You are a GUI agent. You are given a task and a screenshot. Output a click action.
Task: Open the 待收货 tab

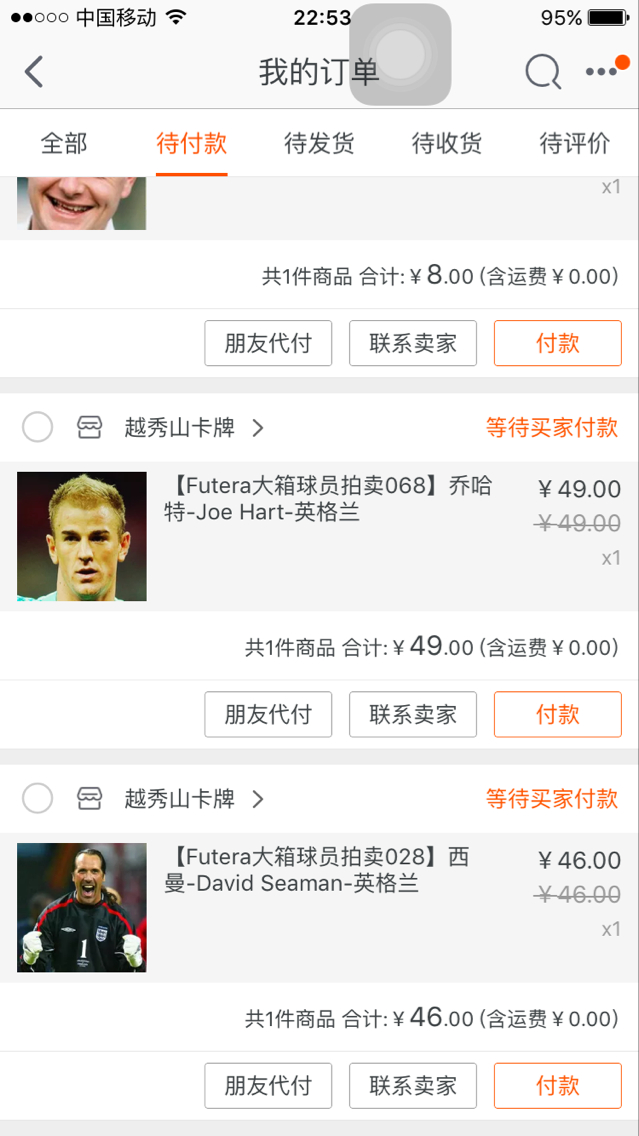pos(447,143)
